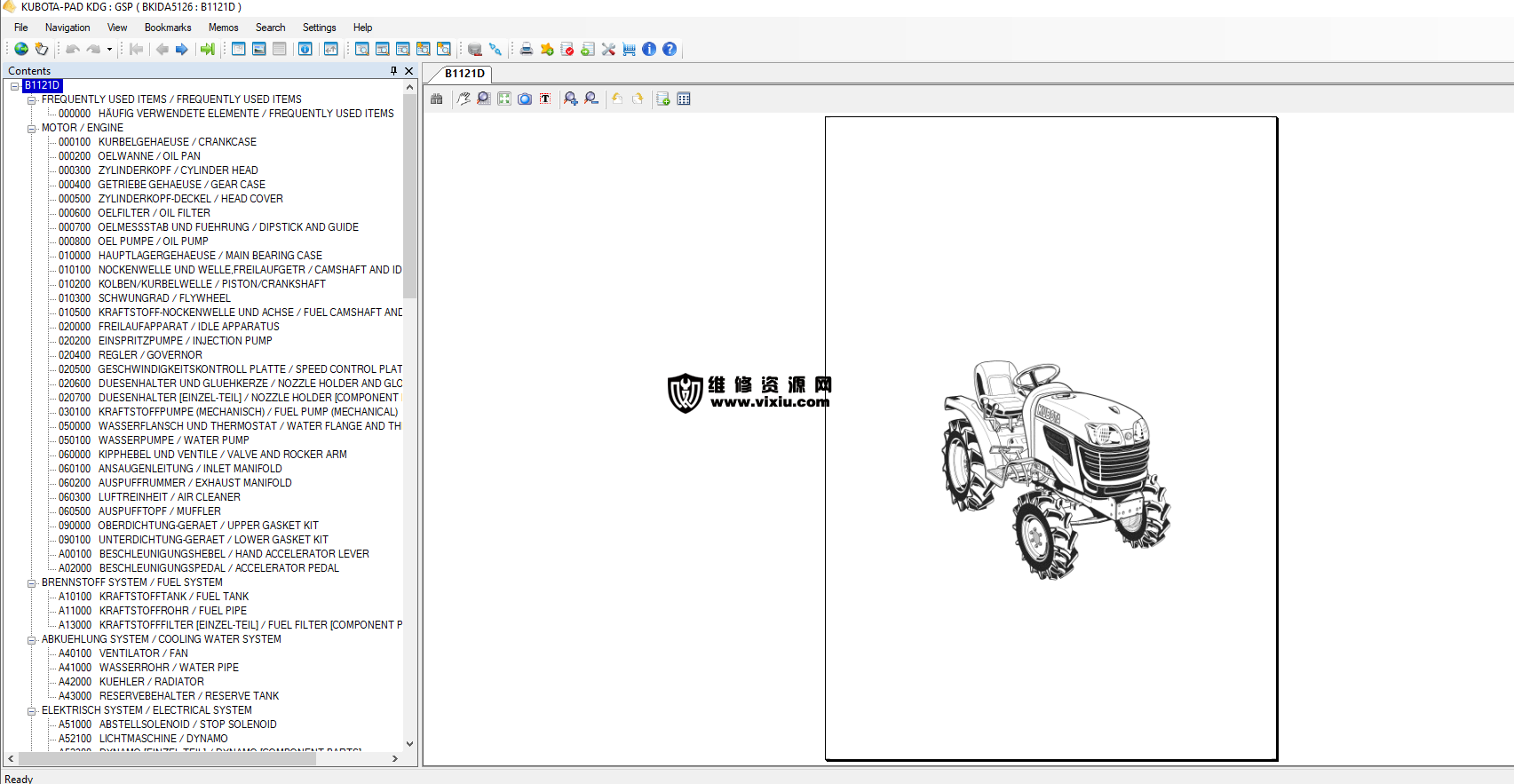Select A42000 KUEHLER / RADIATOR
Image resolution: width=1514 pixels, height=784 pixels.
(x=131, y=682)
